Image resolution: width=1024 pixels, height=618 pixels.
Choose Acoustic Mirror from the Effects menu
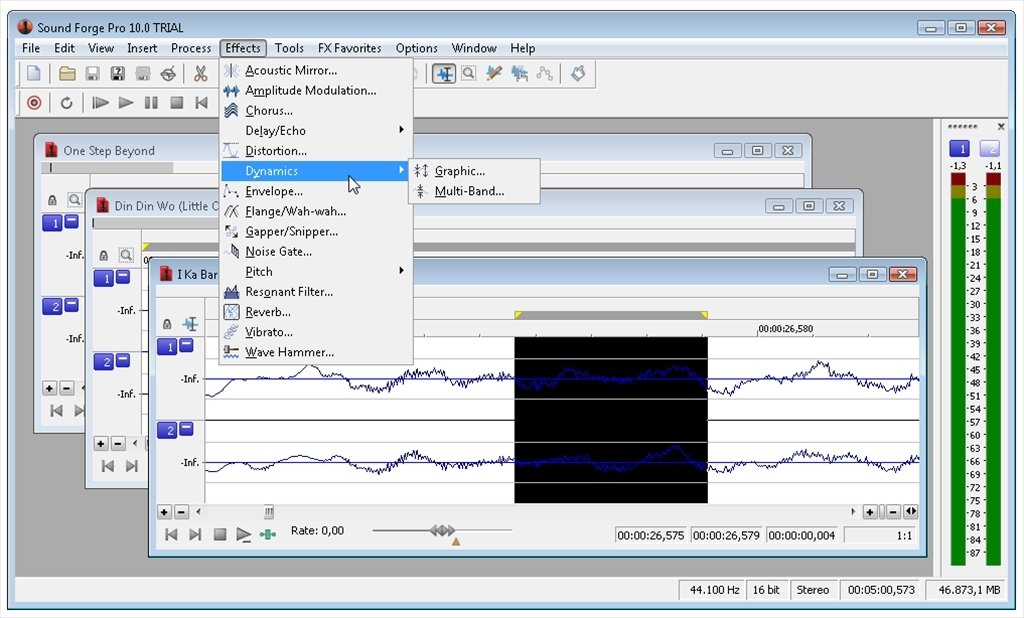click(317, 70)
